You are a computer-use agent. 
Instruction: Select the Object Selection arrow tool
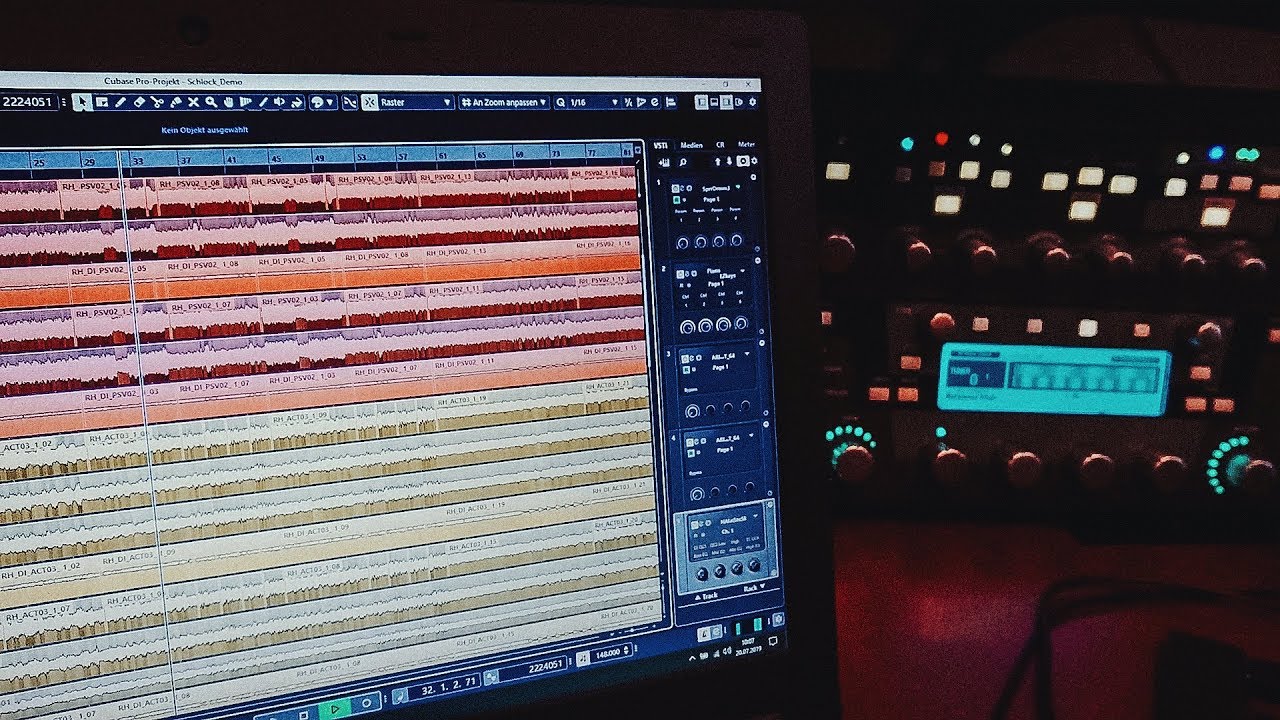click(x=82, y=102)
